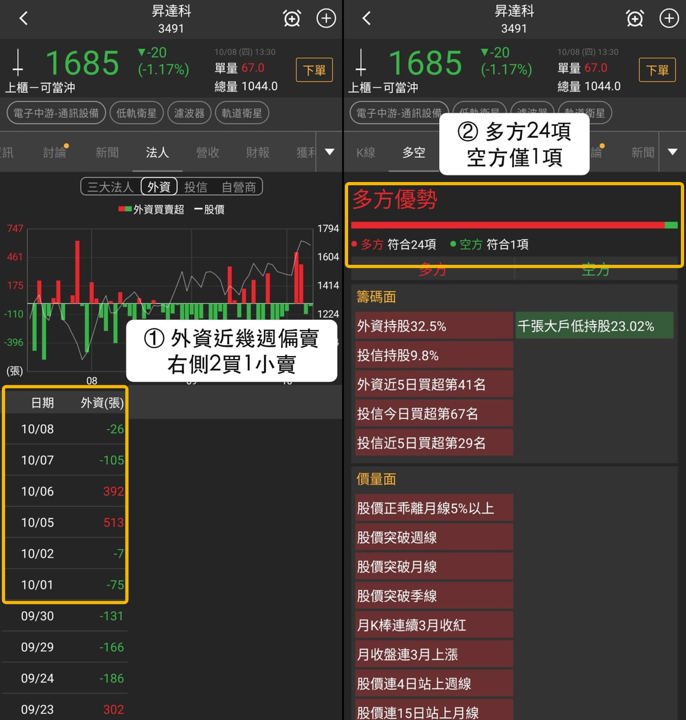This screenshot has height=720, width=686.
Task: Set price alert in right panel
Action: 635,18
